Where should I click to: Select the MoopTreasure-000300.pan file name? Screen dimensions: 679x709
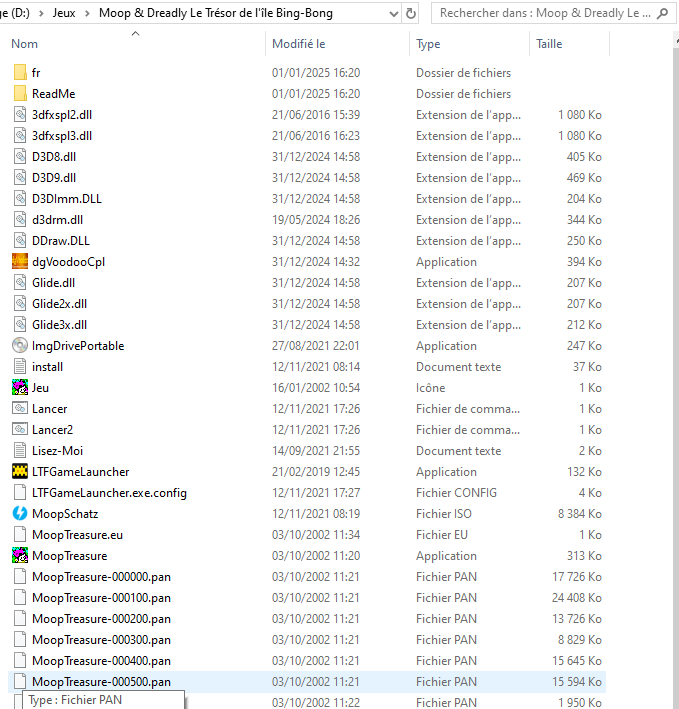101,640
